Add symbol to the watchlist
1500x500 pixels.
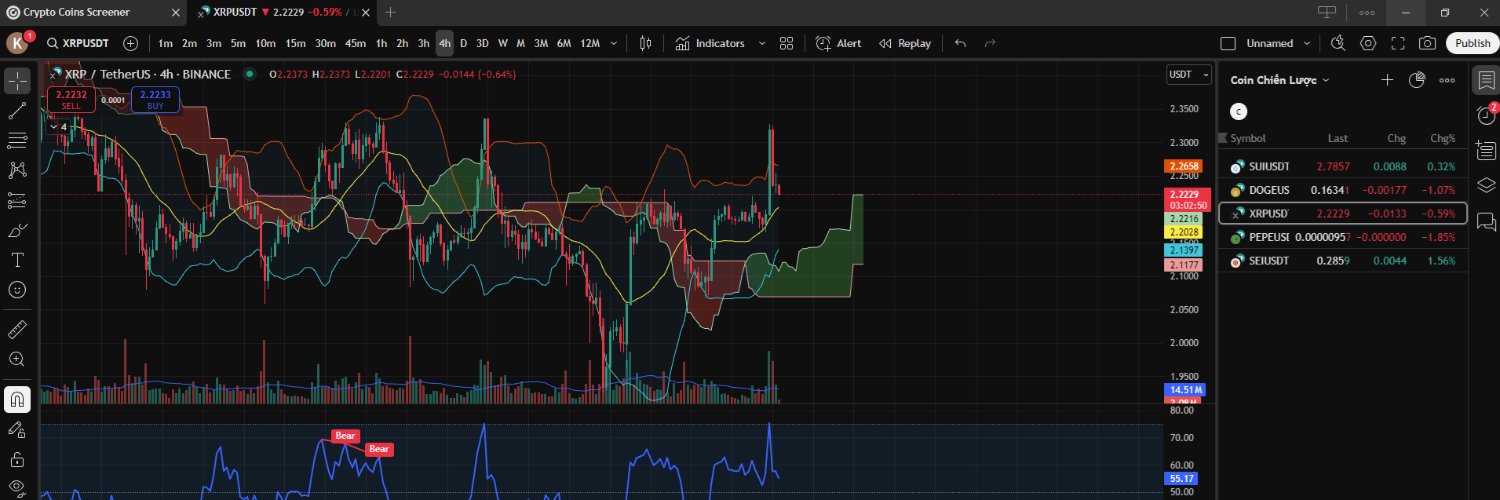tap(1387, 80)
